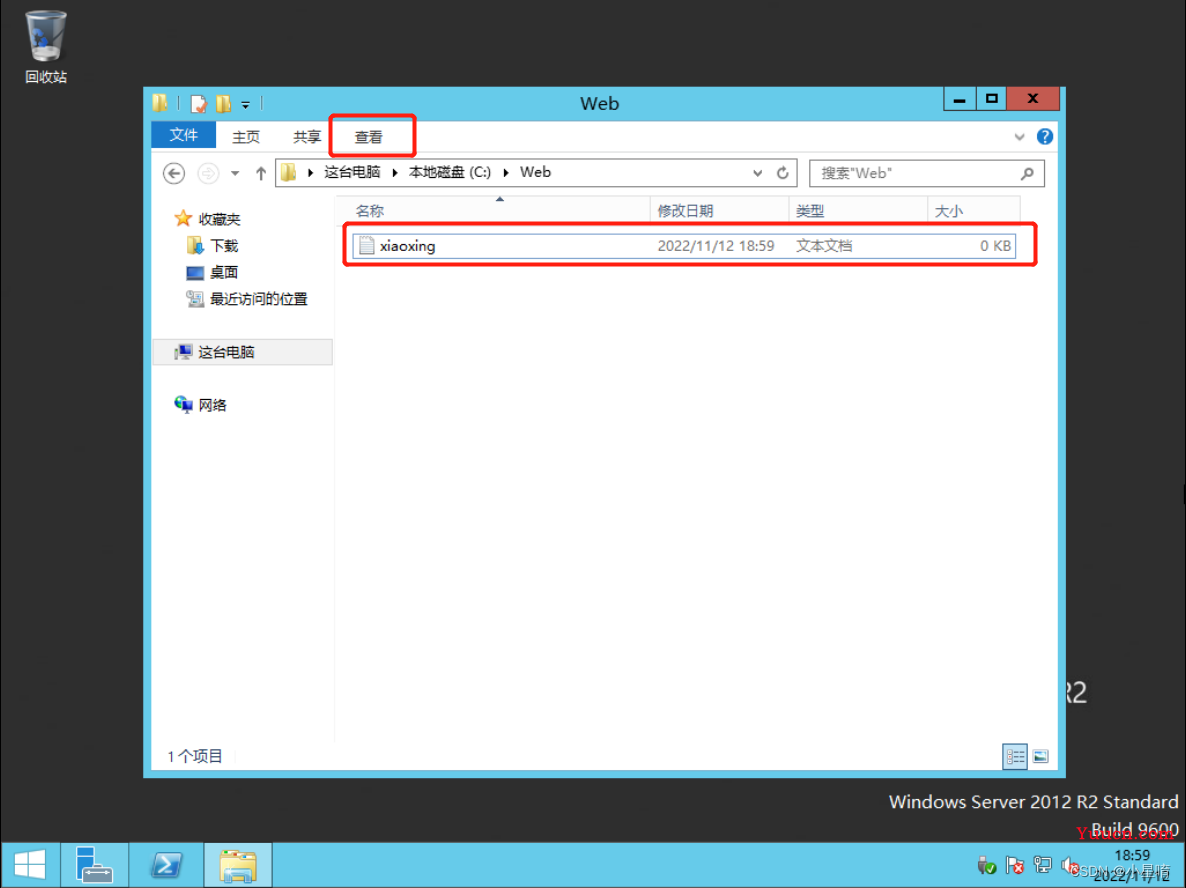Click the folder icon in the address bar
This screenshot has width=1186, height=888.
(288, 172)
